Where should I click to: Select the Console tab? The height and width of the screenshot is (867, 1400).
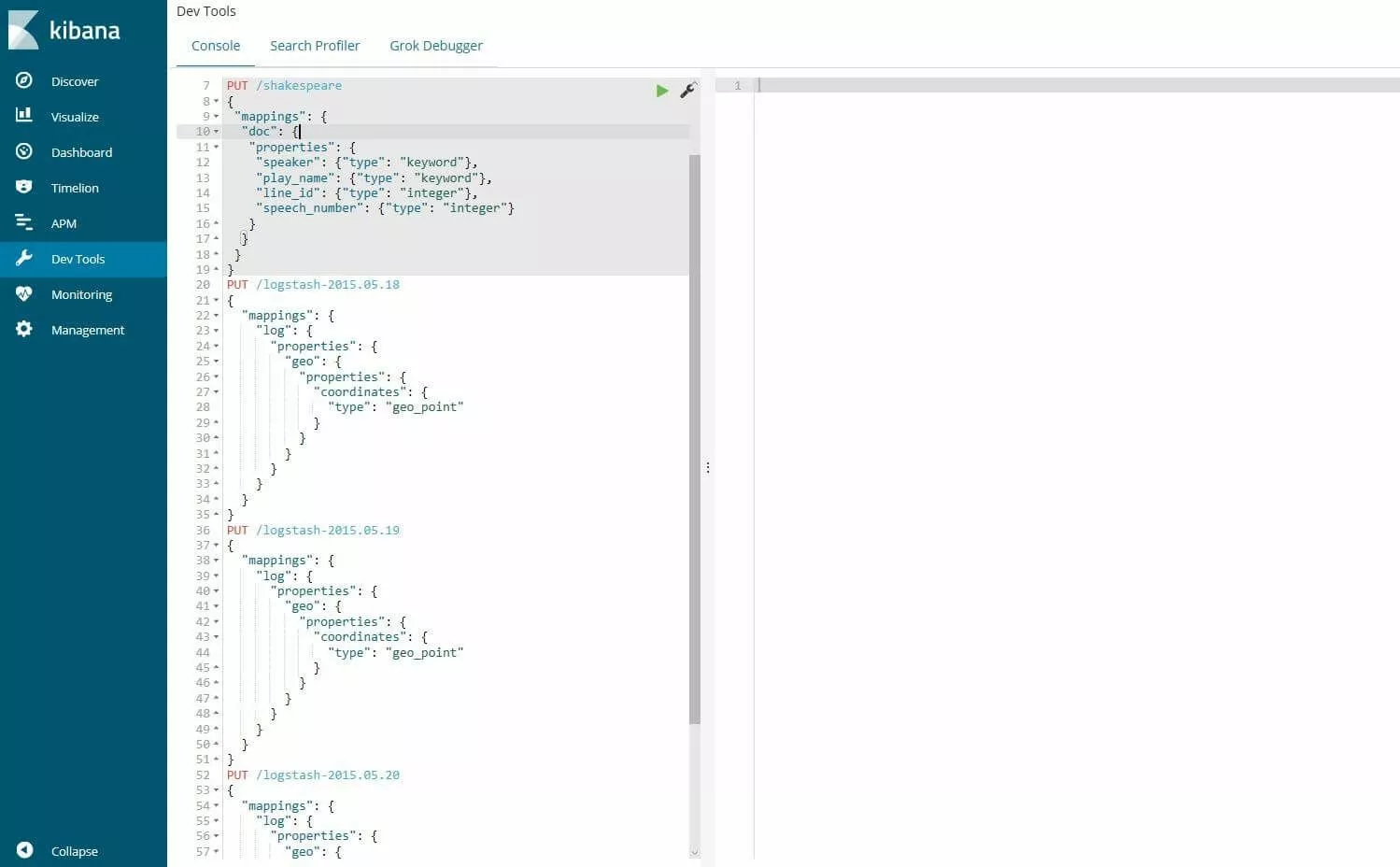coord(215,46)
